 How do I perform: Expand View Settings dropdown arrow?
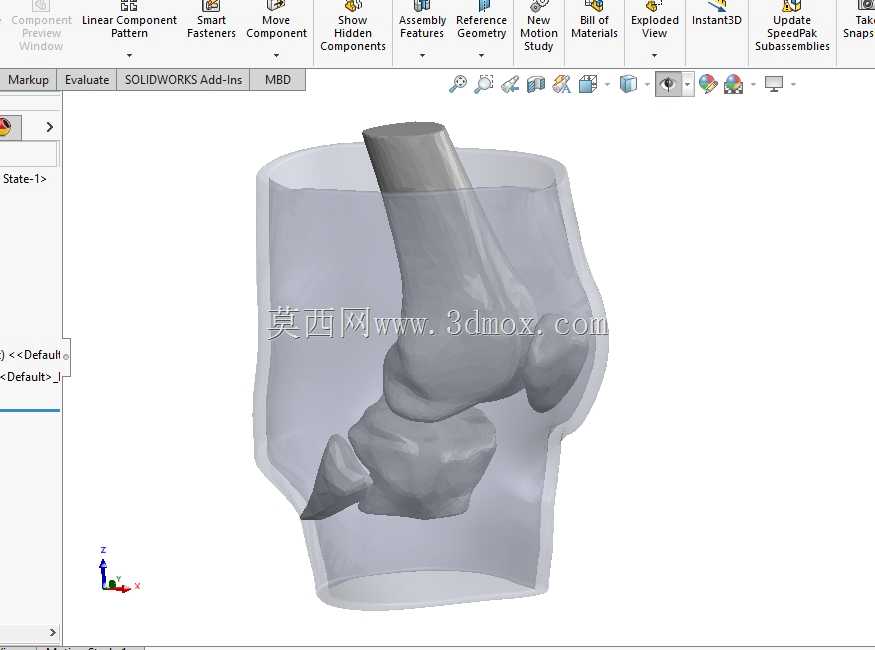tap(793, 84)
